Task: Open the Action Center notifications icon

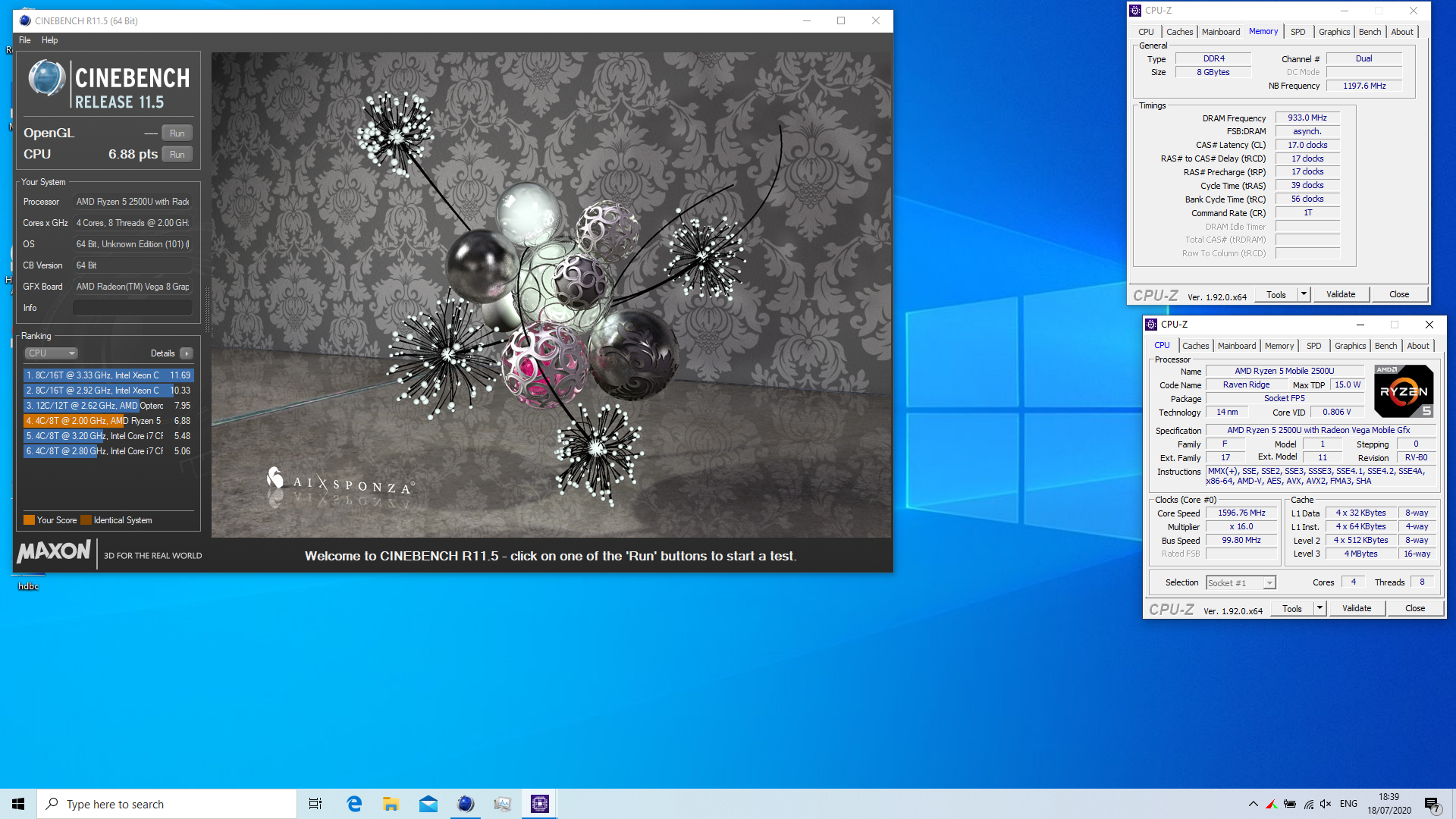Action: (1432, 805)
